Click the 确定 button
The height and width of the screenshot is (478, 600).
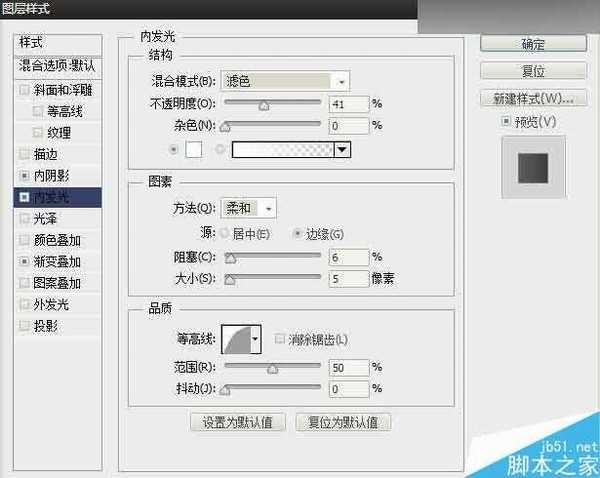(533, 44)
